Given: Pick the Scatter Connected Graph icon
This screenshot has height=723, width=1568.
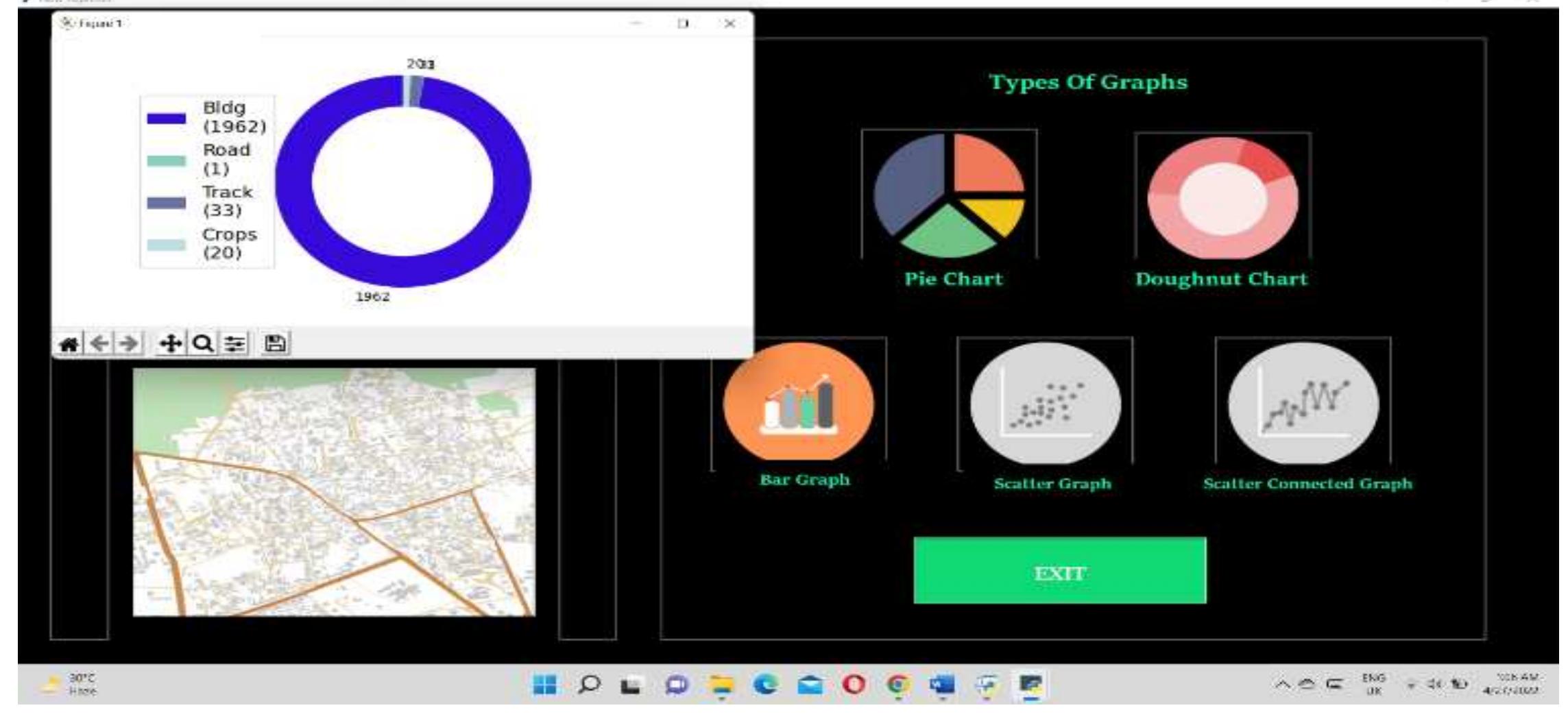Looking at the screenshot, I should click(1303, 404).
